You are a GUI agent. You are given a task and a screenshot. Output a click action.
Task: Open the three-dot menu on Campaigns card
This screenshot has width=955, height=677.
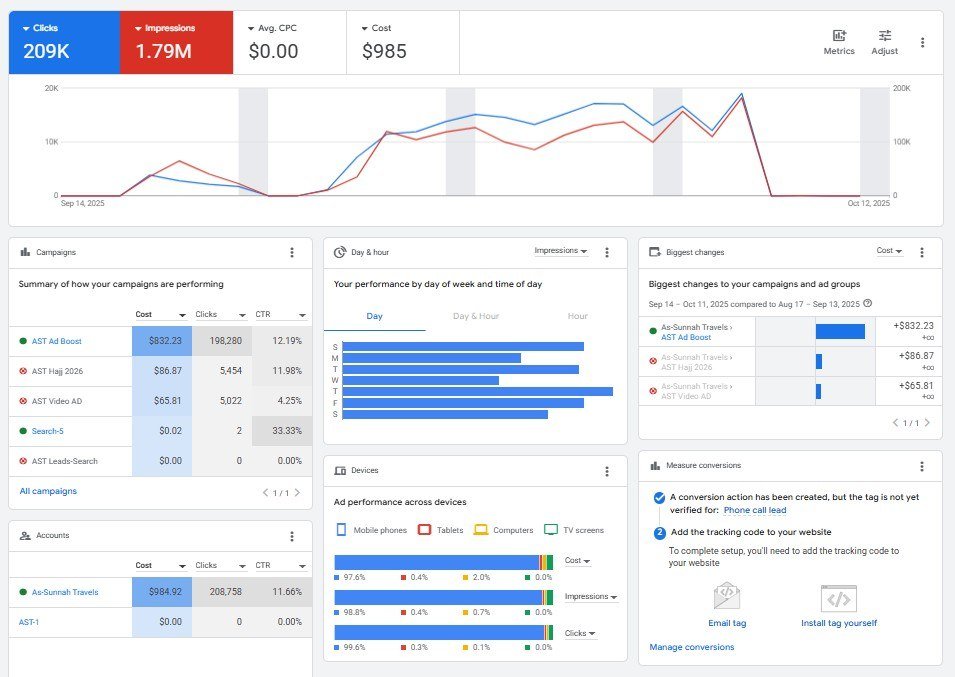pos(291,253)
